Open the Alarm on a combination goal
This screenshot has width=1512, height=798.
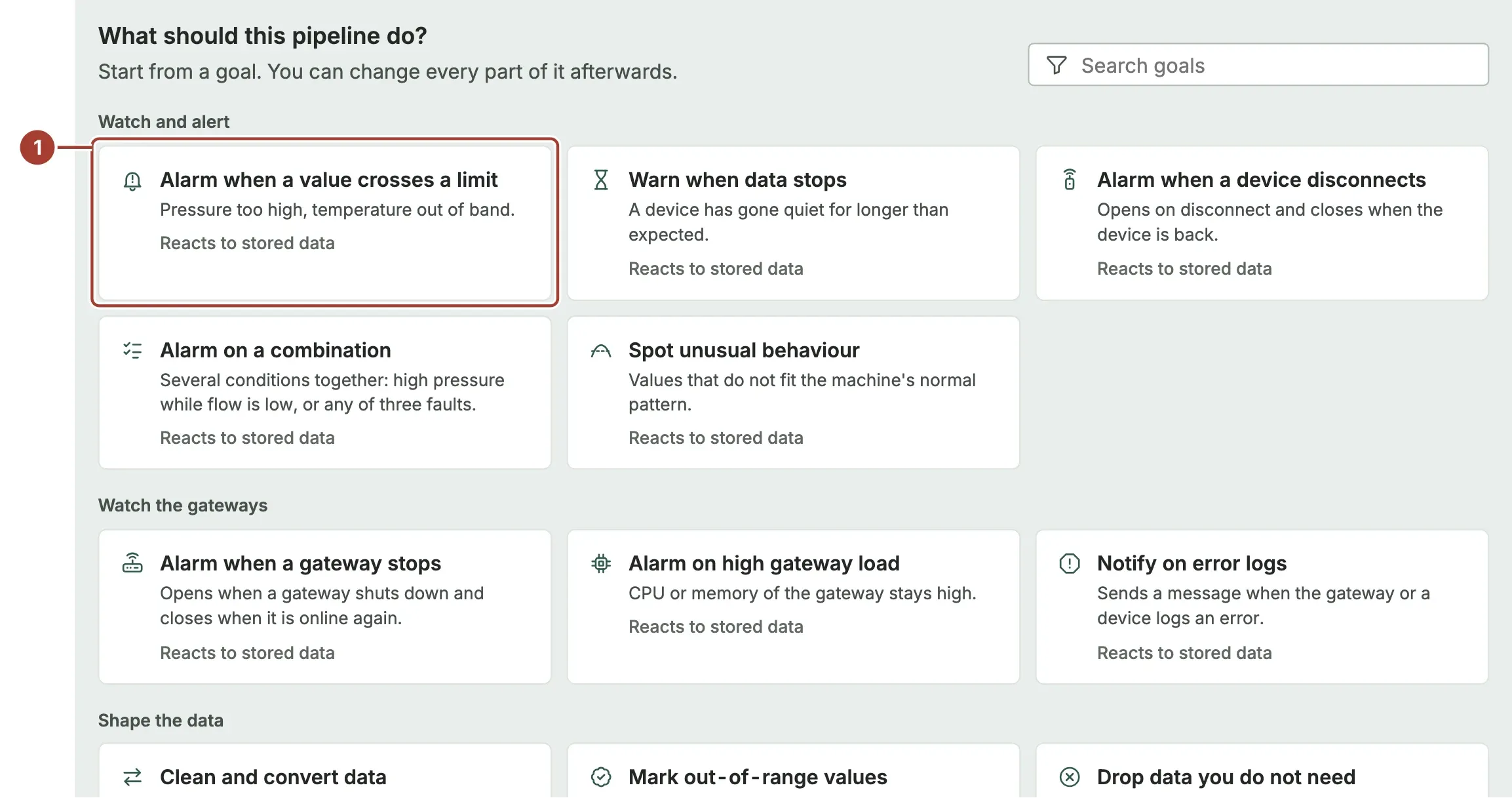(325, 393)
